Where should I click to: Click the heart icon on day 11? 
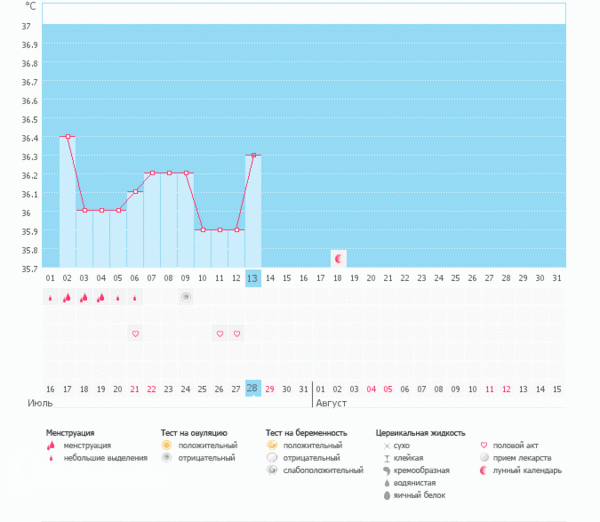click(x=220, y=333)
